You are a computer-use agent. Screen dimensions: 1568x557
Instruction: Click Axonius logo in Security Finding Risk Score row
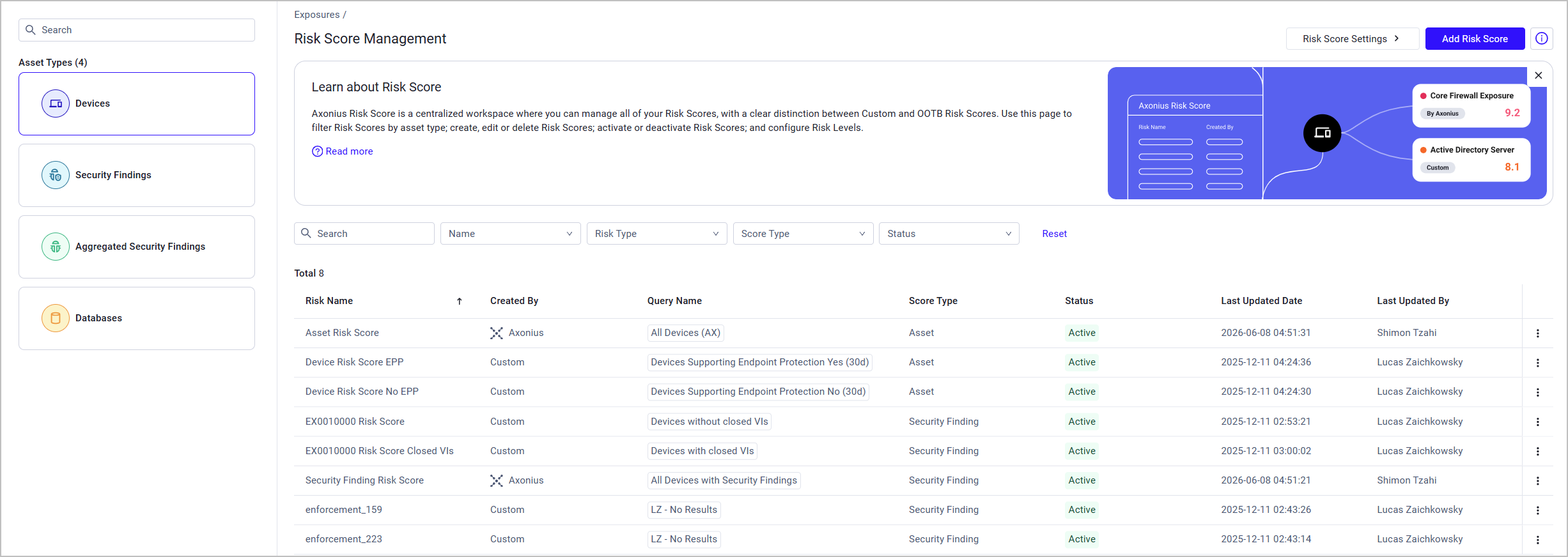pyautogui.click(x=497, y=480)
